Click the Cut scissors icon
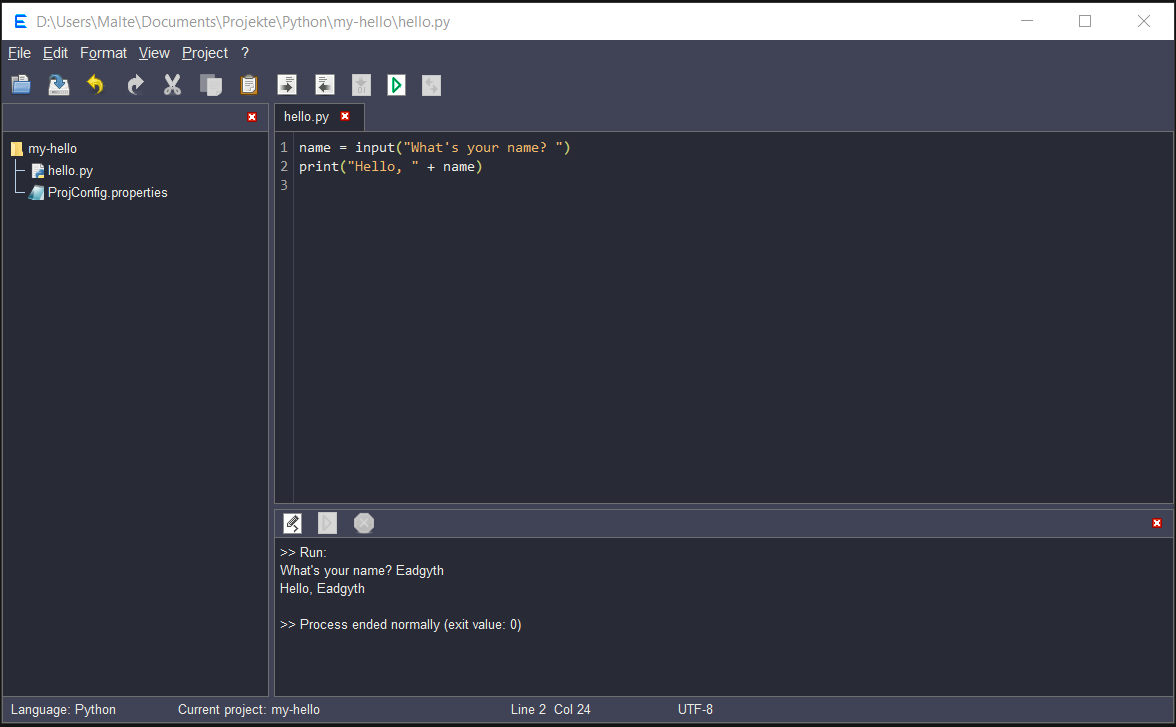 172,85
